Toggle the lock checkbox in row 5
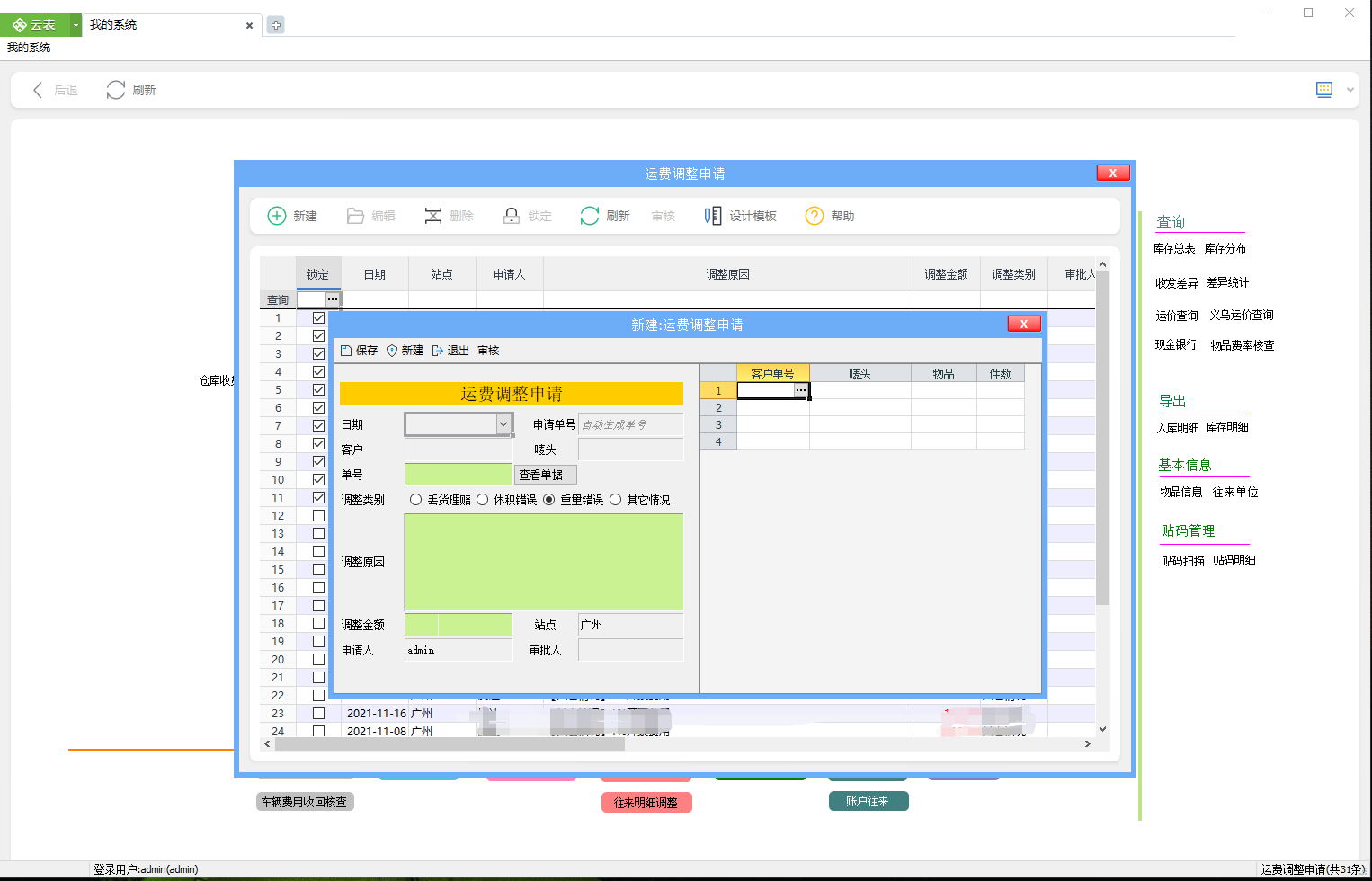 pos(318,389)
